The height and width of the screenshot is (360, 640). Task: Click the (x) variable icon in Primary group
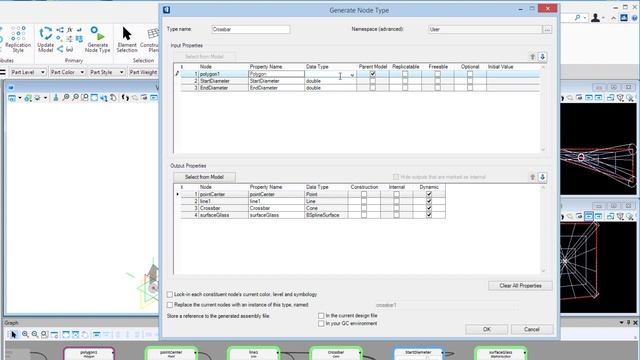point(70,49)
